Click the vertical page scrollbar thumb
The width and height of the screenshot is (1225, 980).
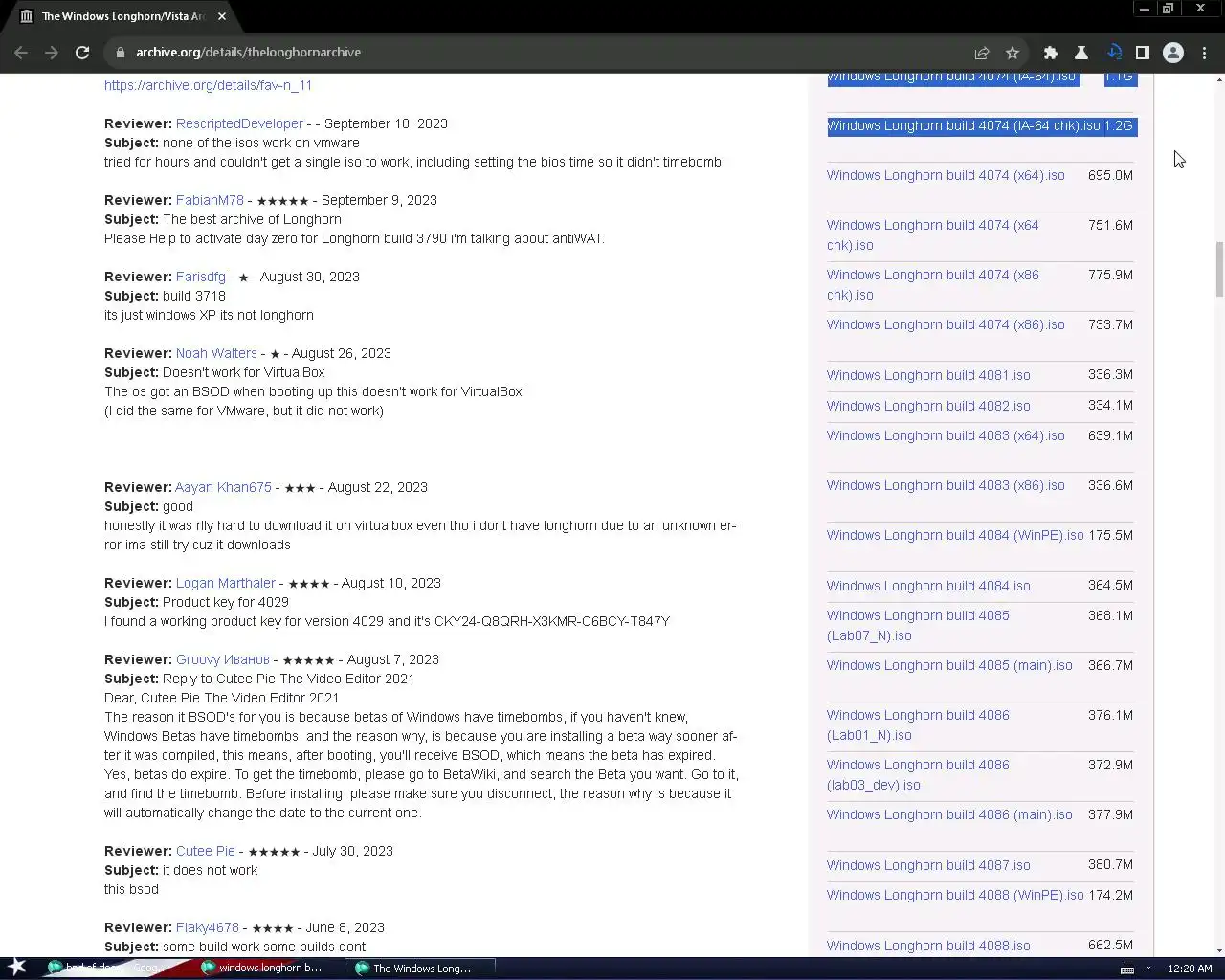coord(1218,270)
